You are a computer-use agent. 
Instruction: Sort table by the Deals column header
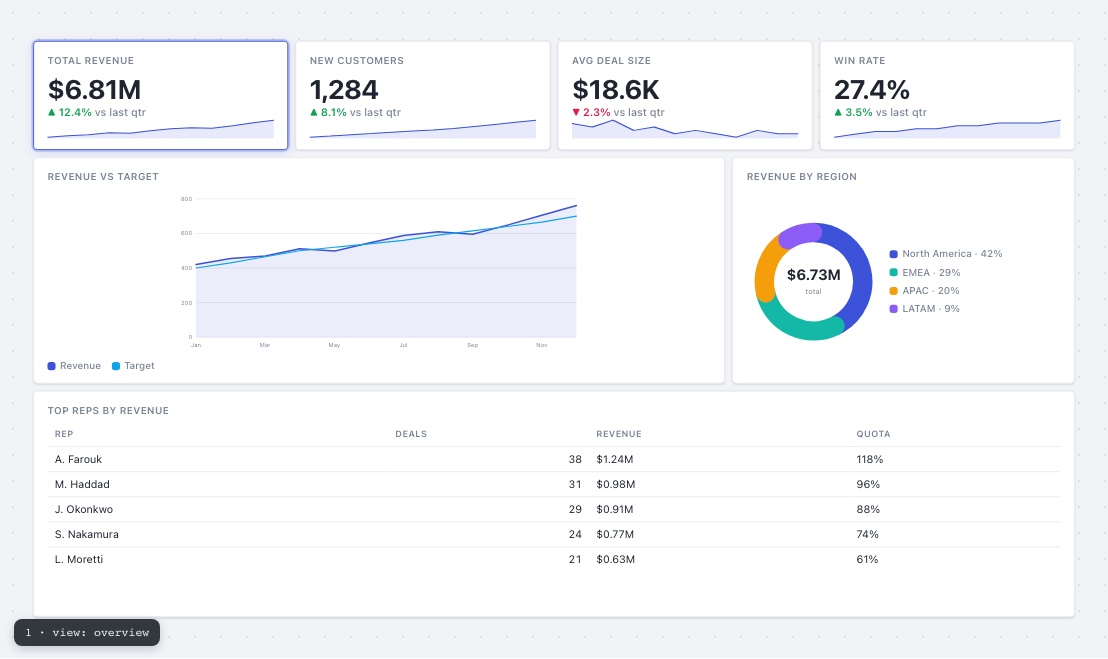pyautogui.click(x=411, y=434)
